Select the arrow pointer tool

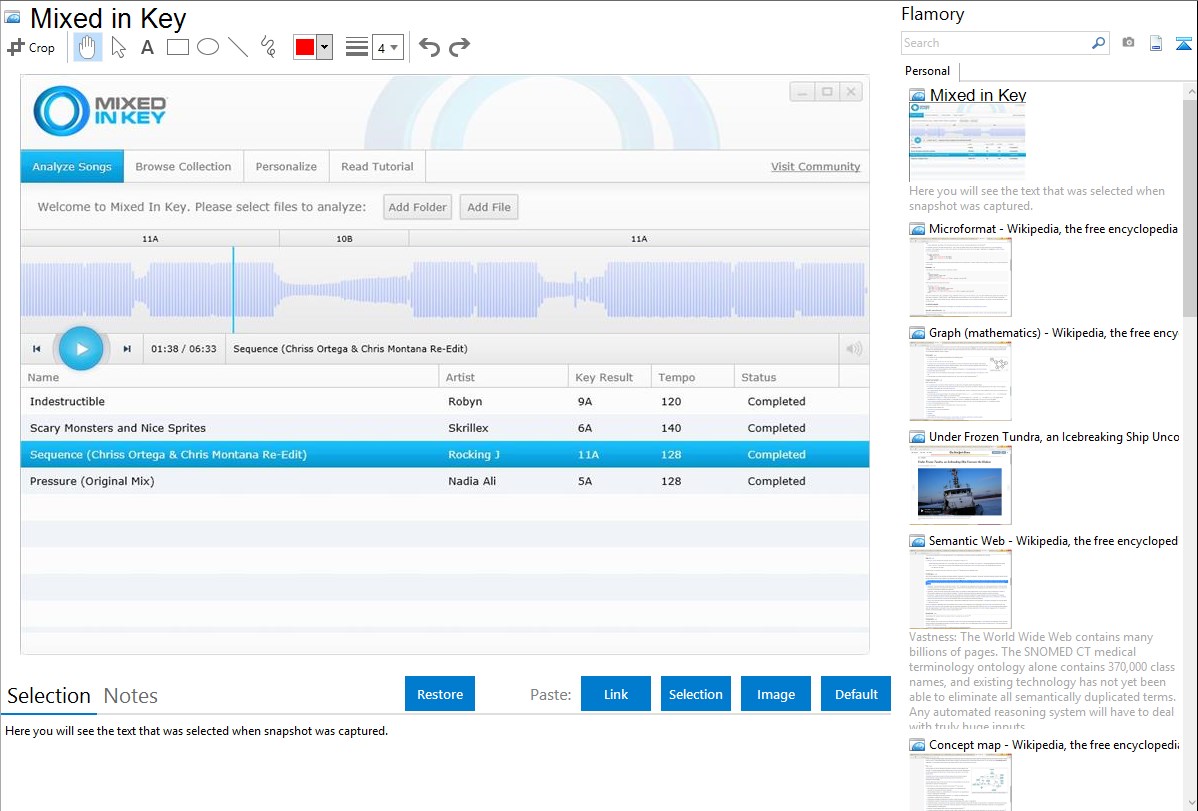pyautogui.click(x=118, y=47)
